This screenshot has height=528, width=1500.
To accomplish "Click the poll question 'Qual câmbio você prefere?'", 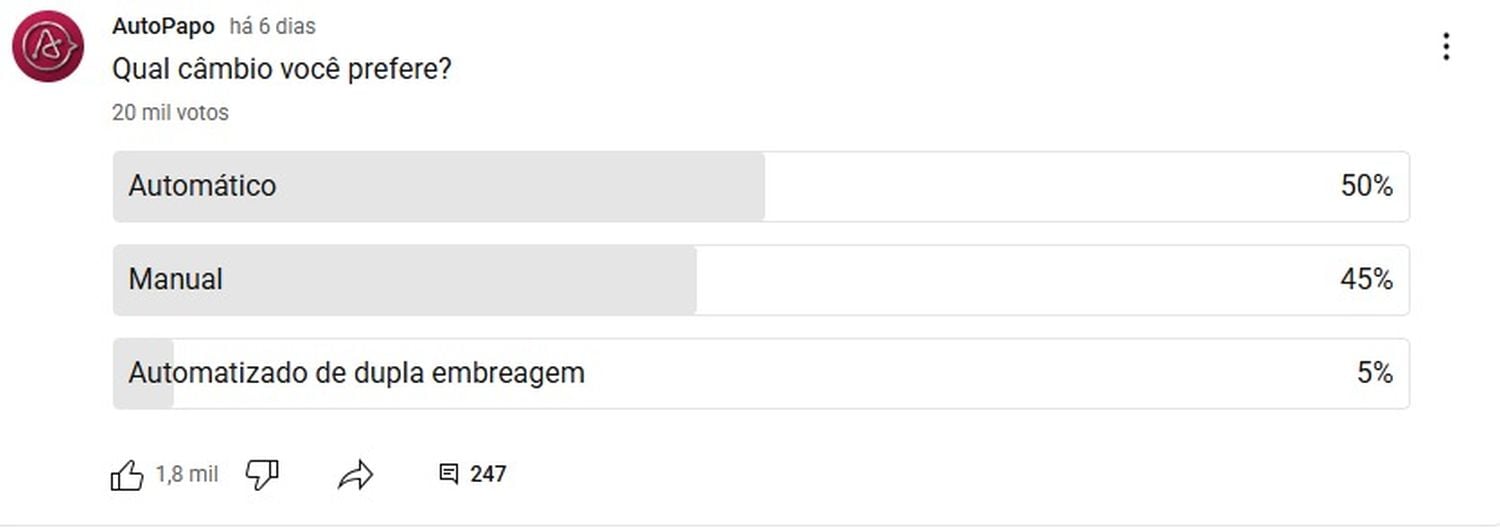I will 282,70.
